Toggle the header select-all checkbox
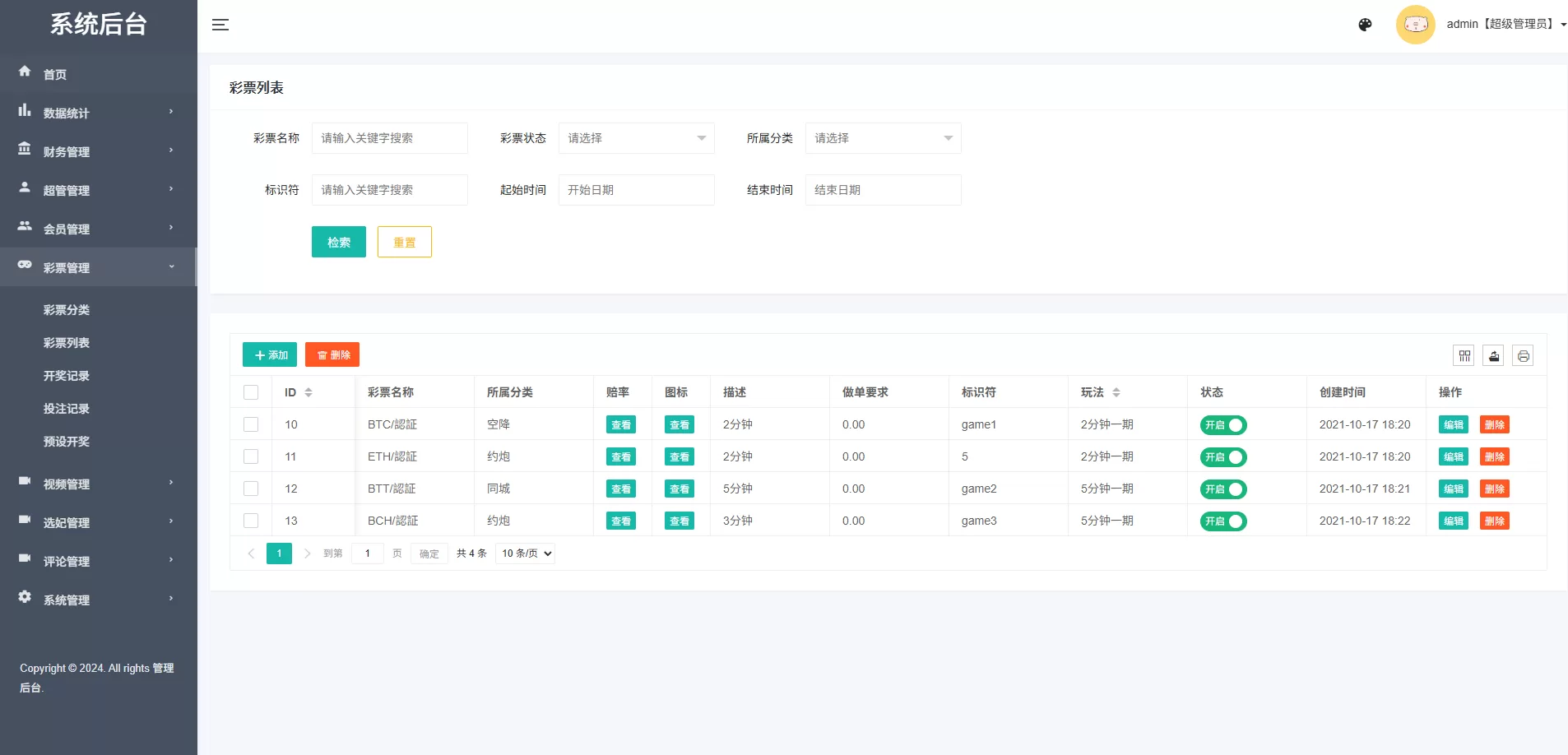This screenshot has height=755, width=1568. (x=250, y=392)
